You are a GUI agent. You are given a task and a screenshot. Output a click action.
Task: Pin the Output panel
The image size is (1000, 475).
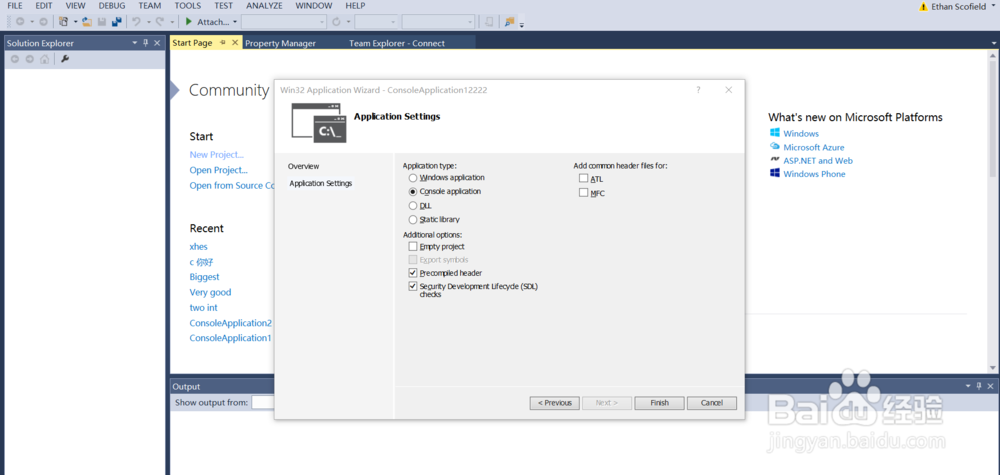click(979, 386)
